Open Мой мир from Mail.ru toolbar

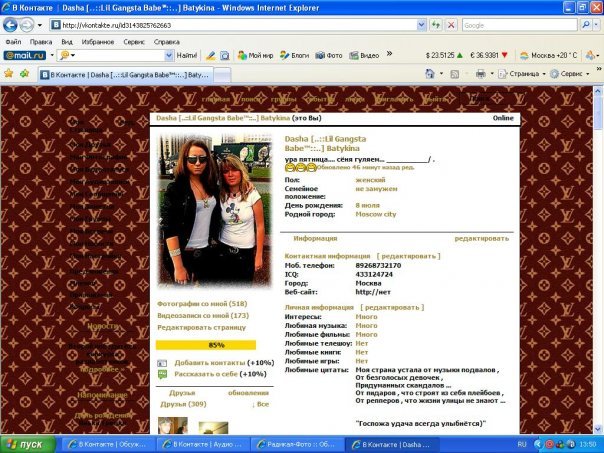[x=255, y=55]
